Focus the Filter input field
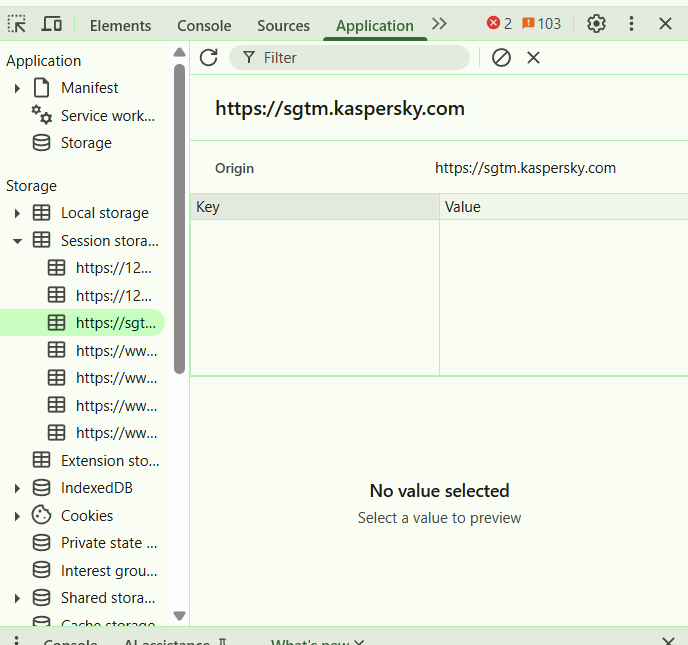 point(349,57)
